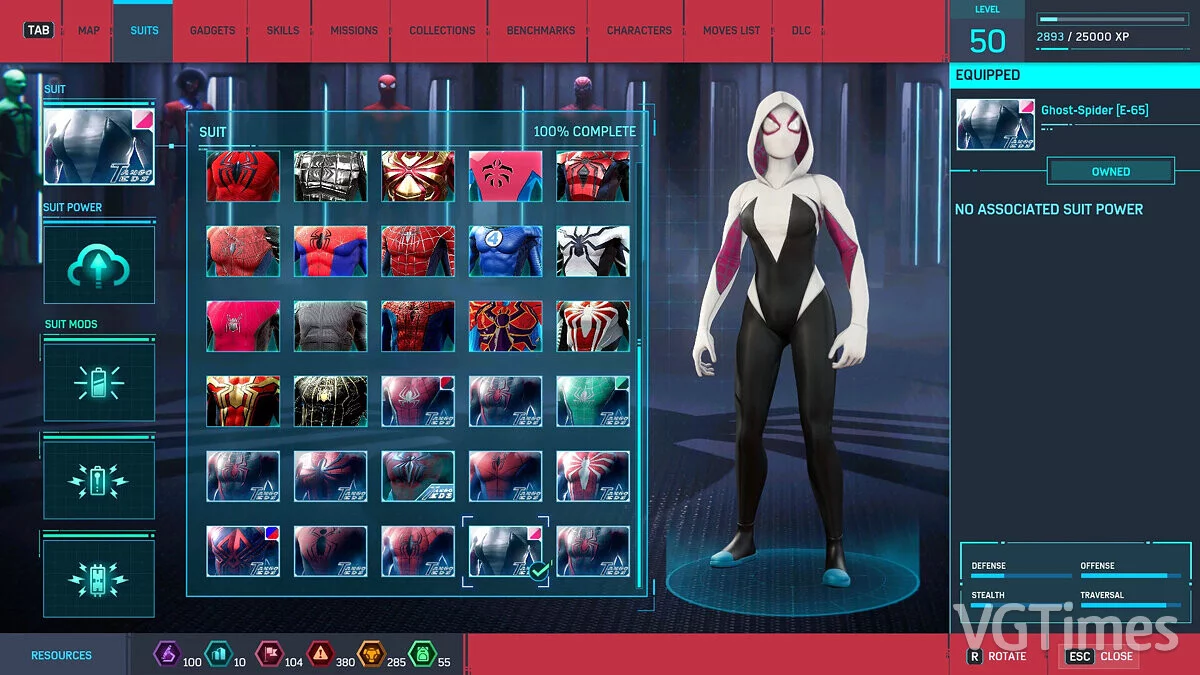
Task: Open the Map tab
Action: point(89,30)
